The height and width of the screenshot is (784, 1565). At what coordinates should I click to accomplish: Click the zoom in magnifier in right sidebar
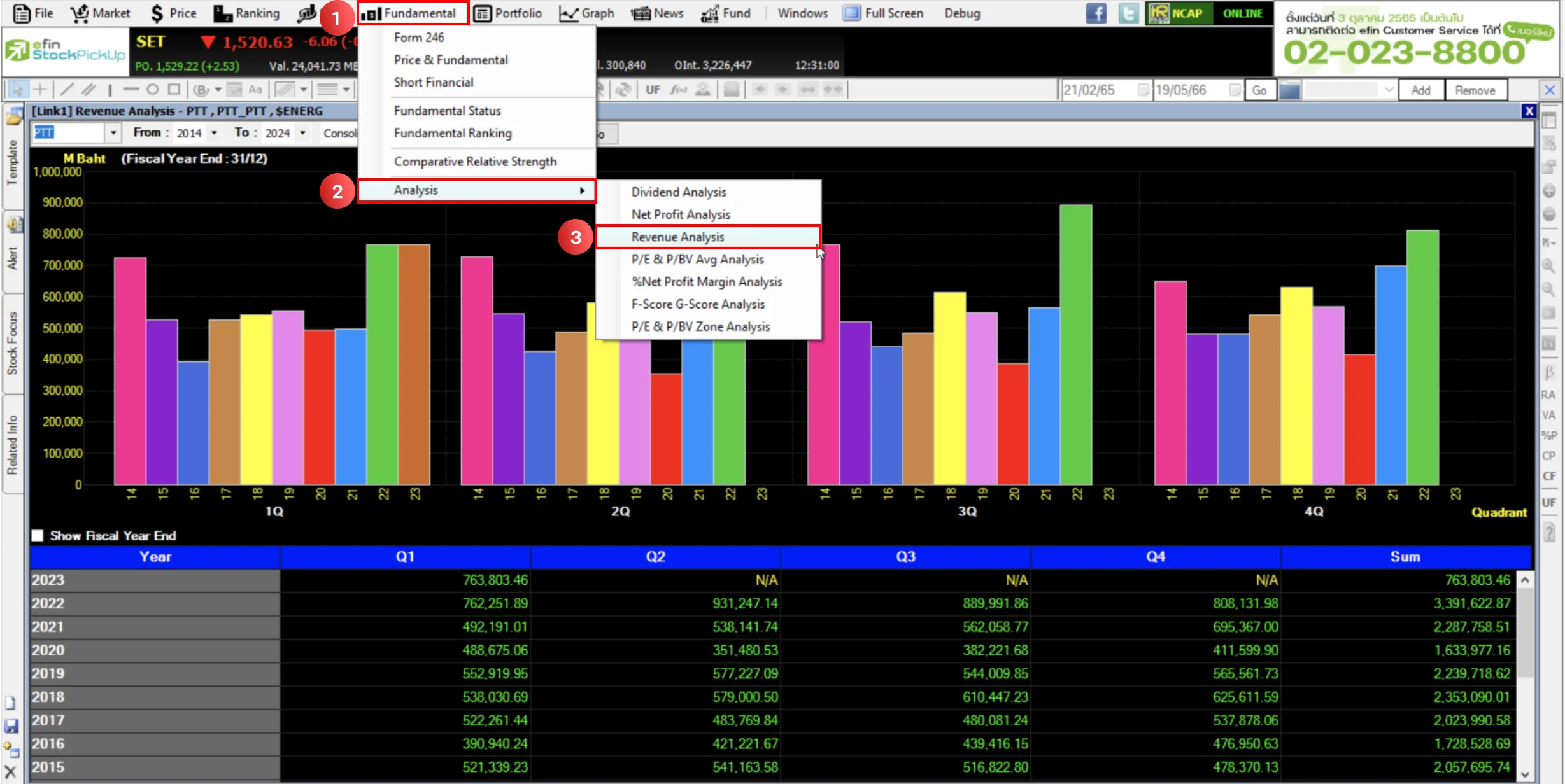pyautogui.click(x=1548, y=266)
